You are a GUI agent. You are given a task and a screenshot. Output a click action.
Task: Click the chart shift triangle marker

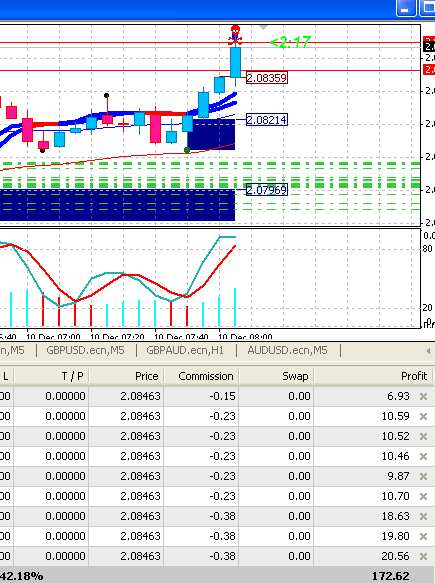coord(263,28)
